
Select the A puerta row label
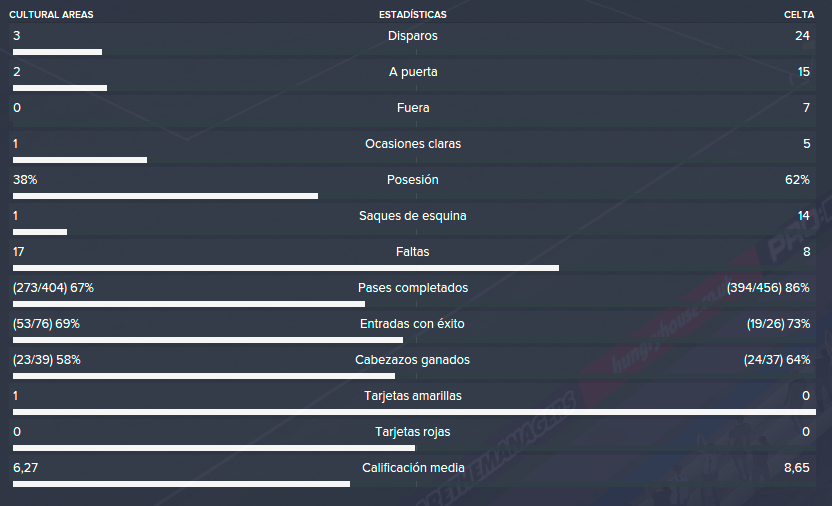(413, 72)
